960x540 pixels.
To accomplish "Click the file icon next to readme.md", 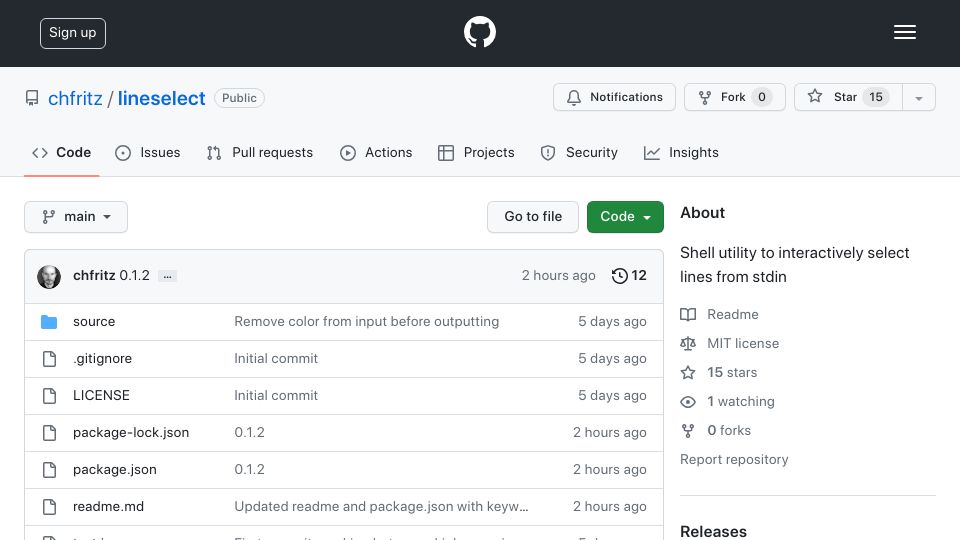I will [50, 506].
